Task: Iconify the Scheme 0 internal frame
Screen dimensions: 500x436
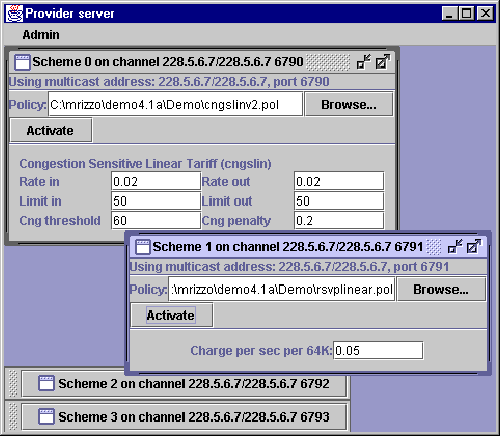Action: click(x=363, y=62)
